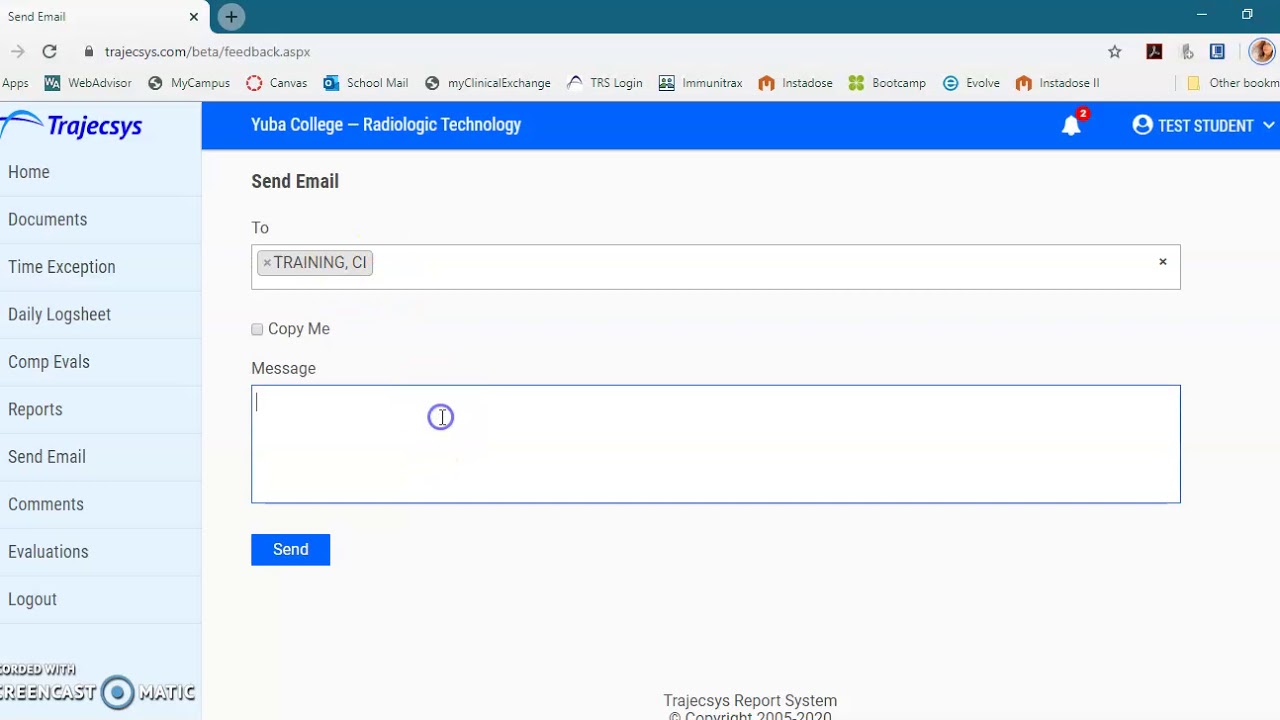The width and height of the screenshot is (1280, 720).
Task: Open the To recipients selection box
Action: (x=760, y=266)
